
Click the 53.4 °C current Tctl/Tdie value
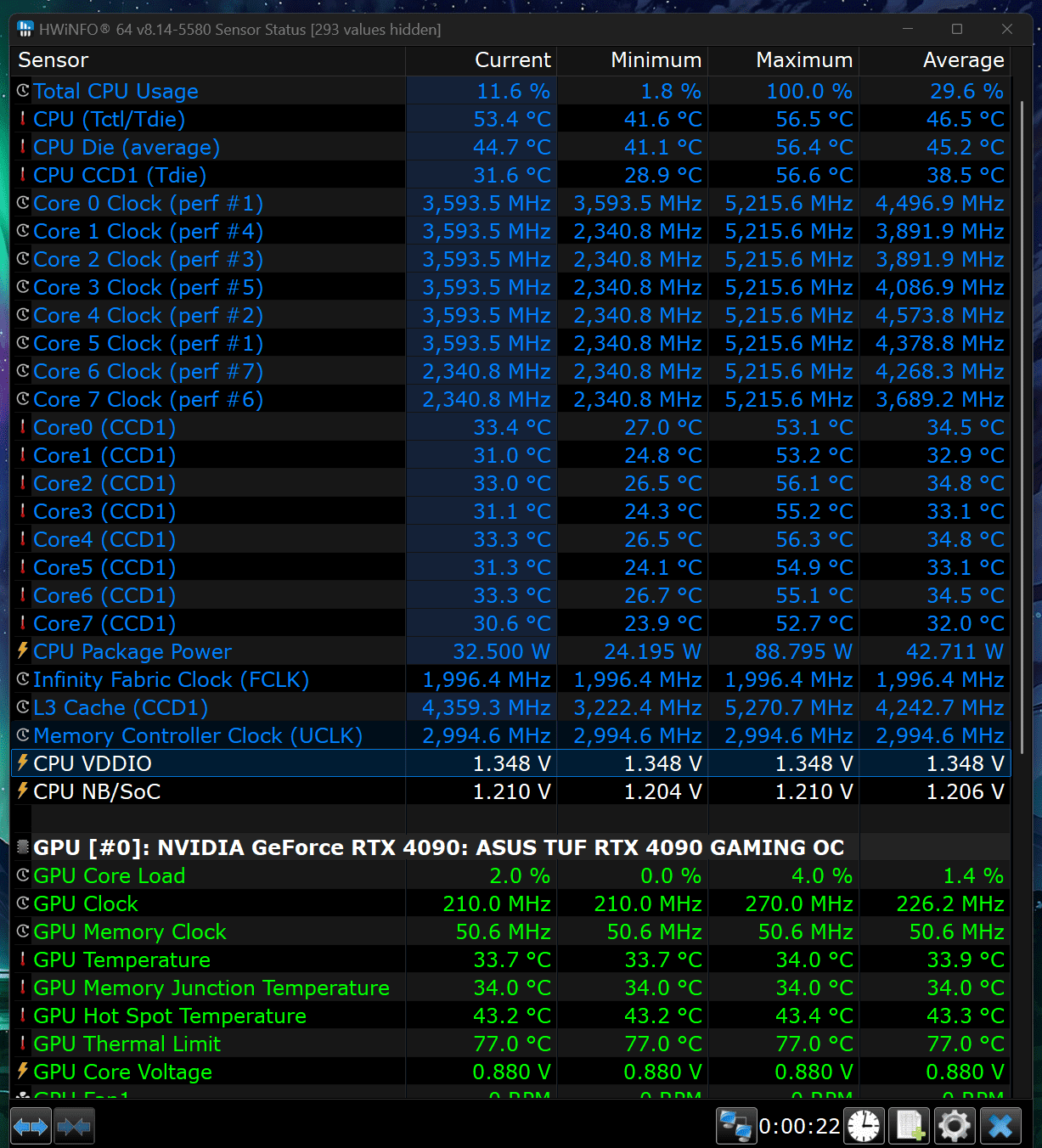point(512,119)
